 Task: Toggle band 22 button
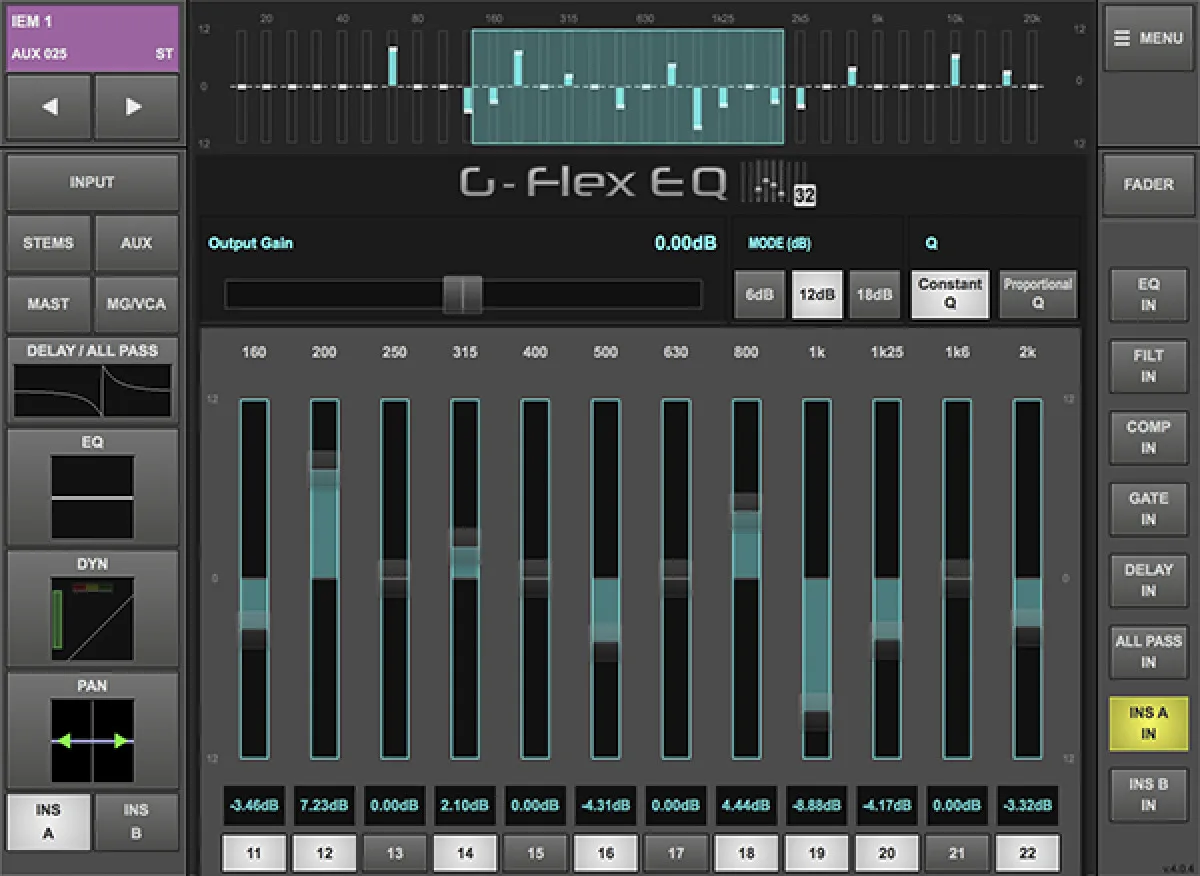point(1027,854)
